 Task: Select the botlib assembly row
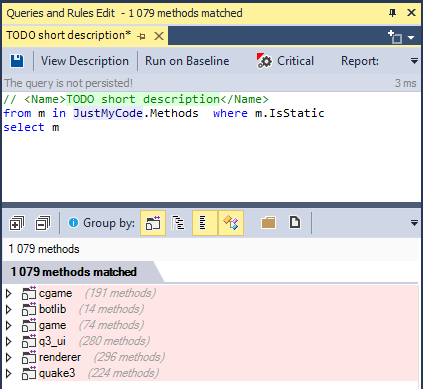coord(228,309)
